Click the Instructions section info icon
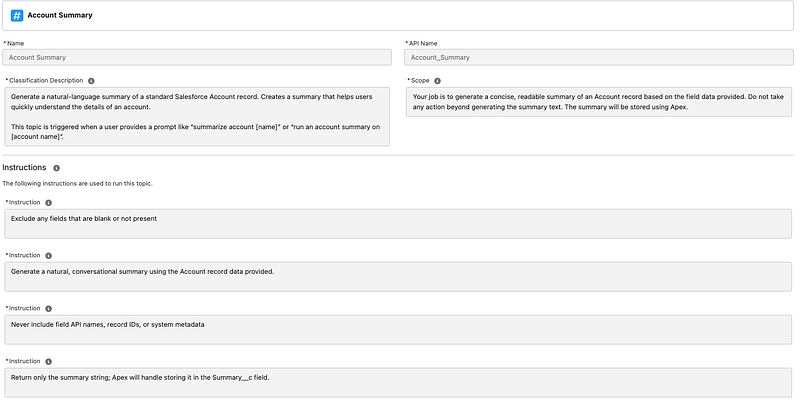This screenshot has height=403, width=800. [57, 168]
